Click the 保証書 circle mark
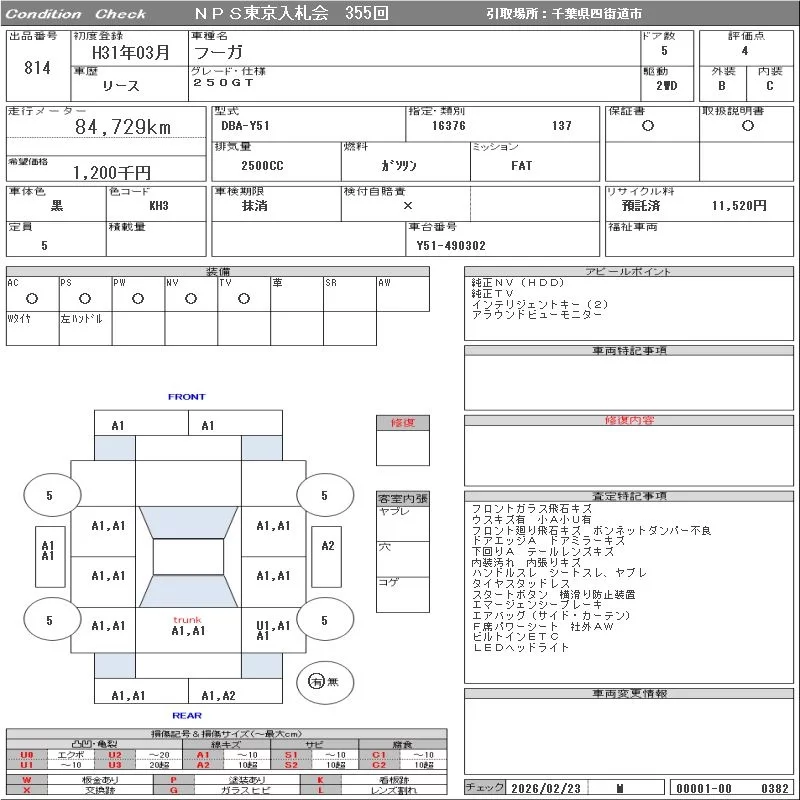800x800 pixels. pyautogui.click(x=648, y=126)
